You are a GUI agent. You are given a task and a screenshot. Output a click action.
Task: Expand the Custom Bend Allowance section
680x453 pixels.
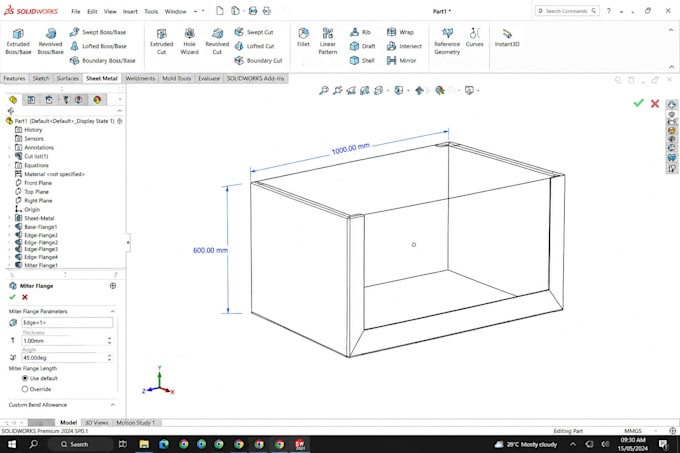[x=113, y=404]
